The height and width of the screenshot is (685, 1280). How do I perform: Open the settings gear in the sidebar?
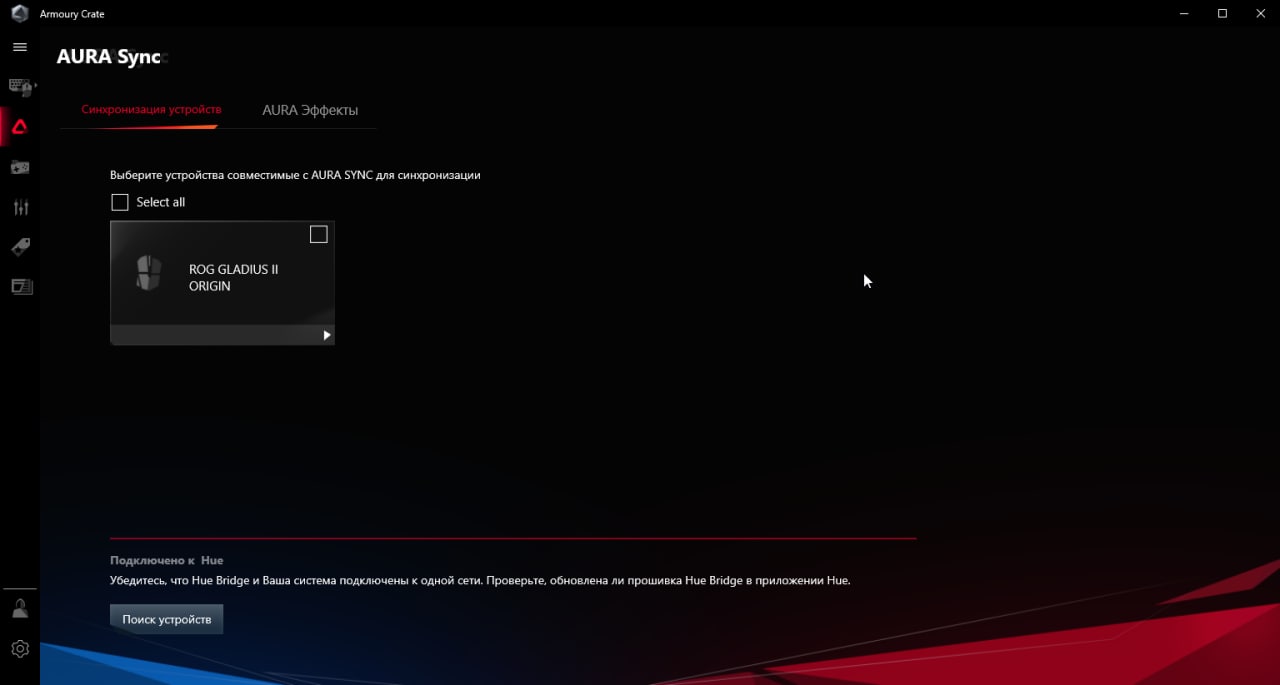(x=20, y=649)
